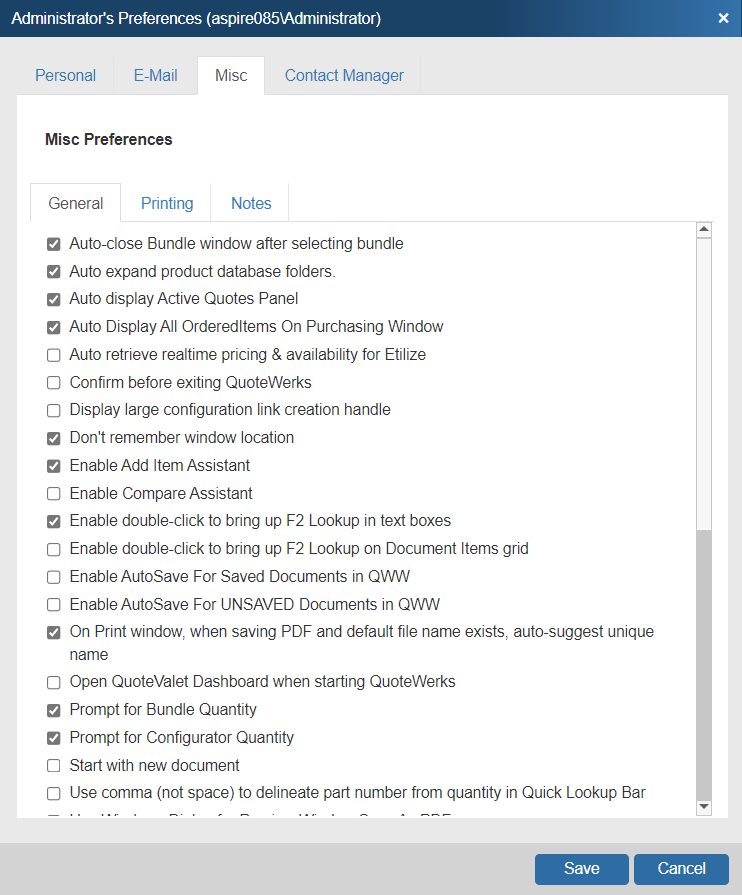Screen dimensions: 742x895
Task: Uncheck Don't remember window location
Action: pyautogui.click(x=54, y=437)
